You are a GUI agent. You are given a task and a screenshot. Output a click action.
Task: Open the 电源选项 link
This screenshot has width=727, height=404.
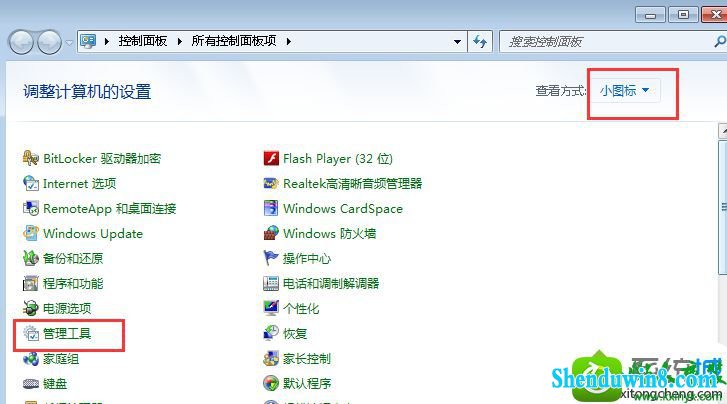point(67,308)
